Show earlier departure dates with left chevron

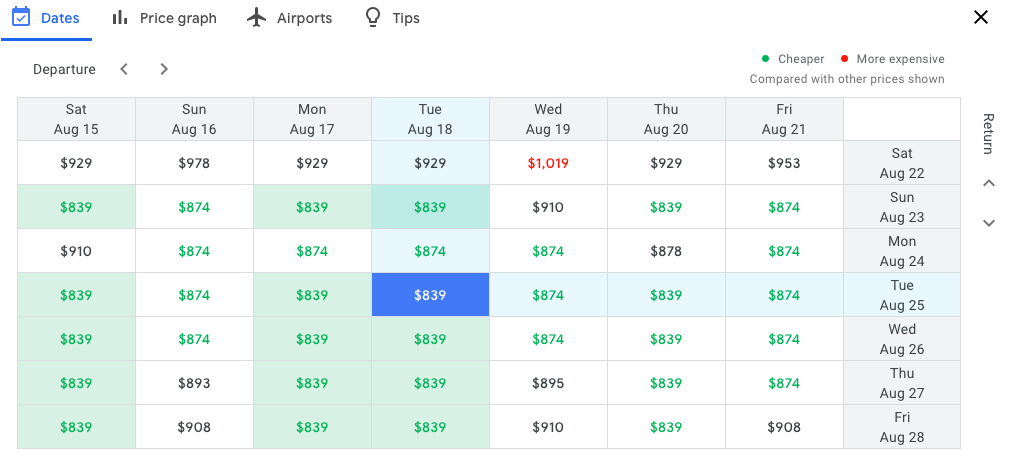click(x=124, y=69)
